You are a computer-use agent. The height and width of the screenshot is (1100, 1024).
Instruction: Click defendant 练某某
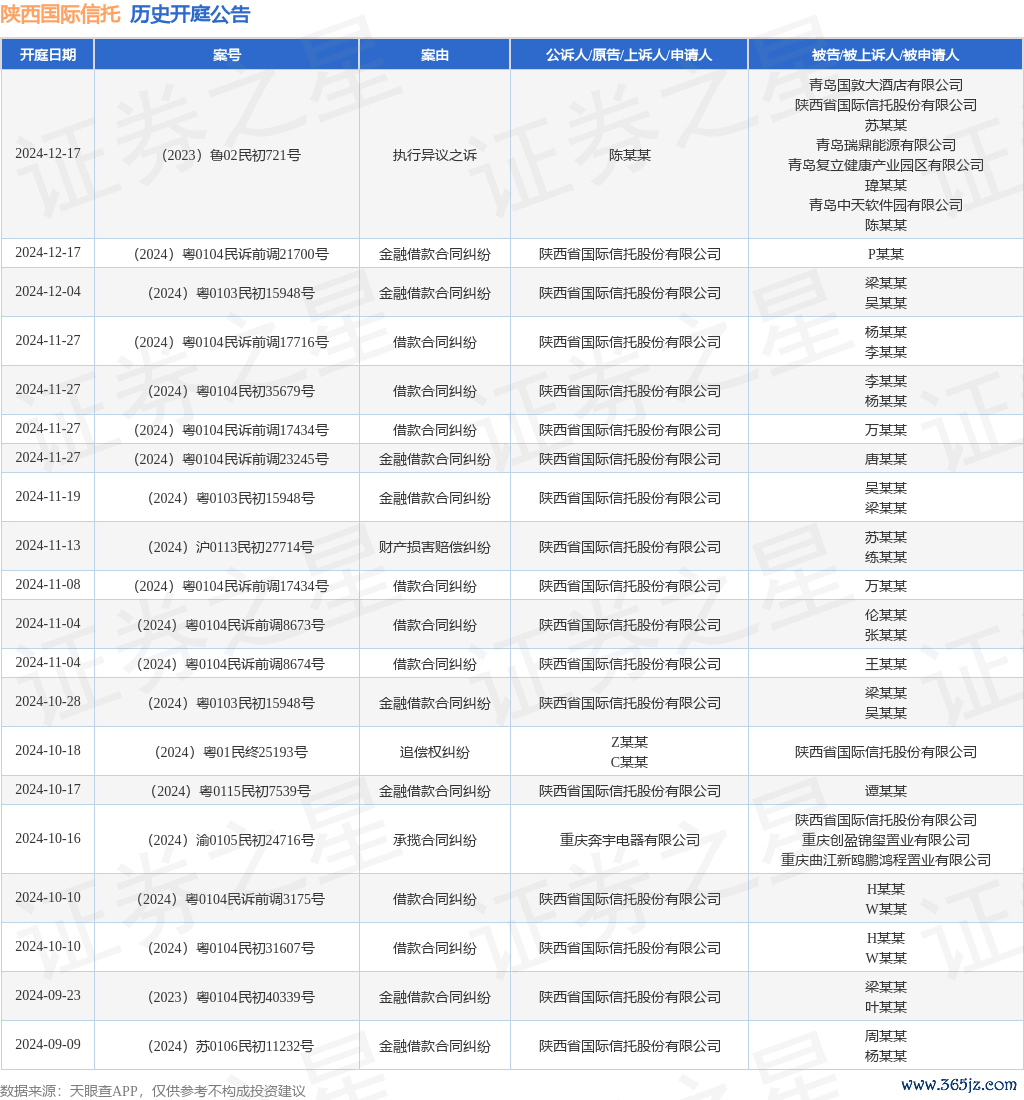pos(886,557)
